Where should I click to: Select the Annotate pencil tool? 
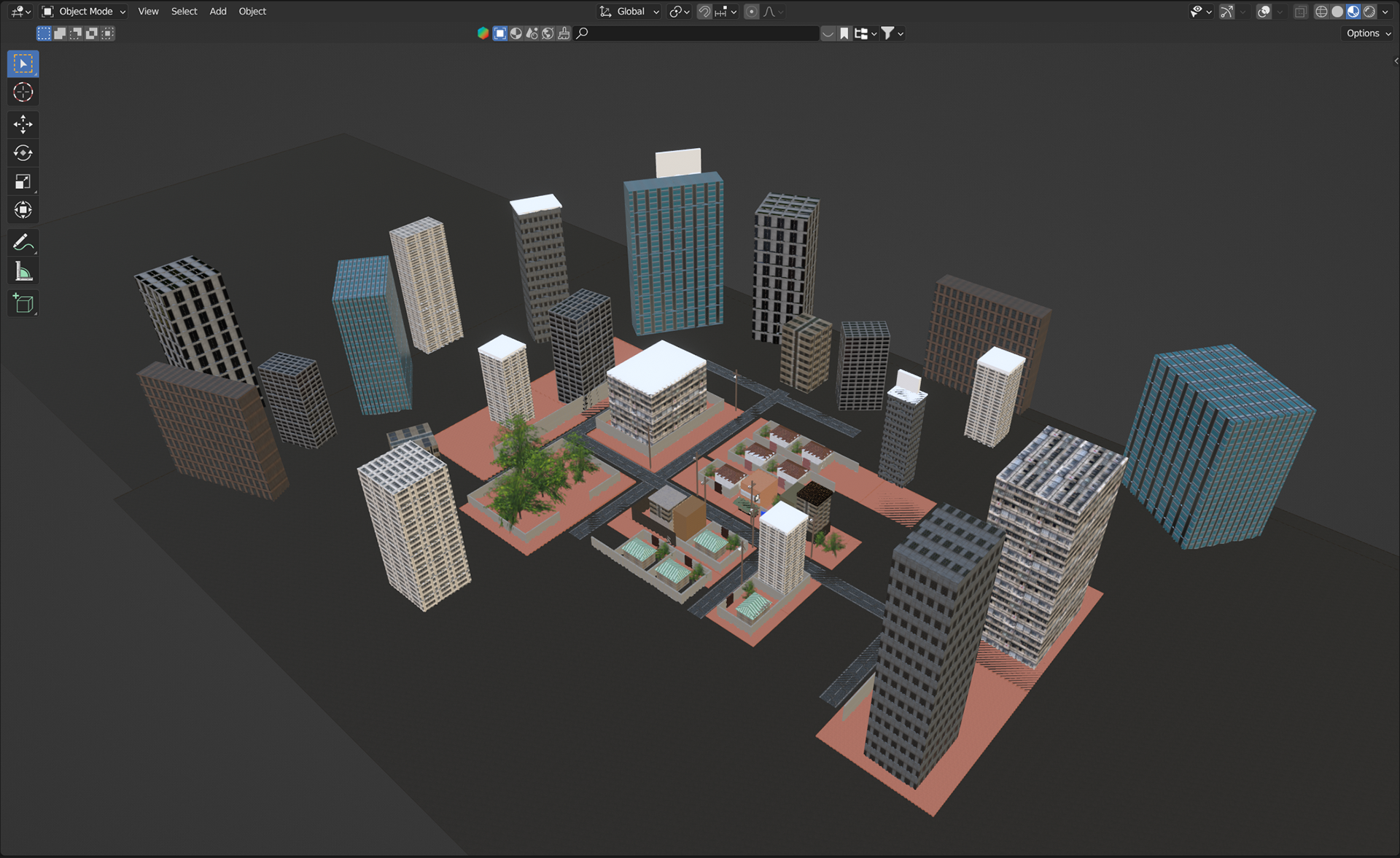[23, 242]
